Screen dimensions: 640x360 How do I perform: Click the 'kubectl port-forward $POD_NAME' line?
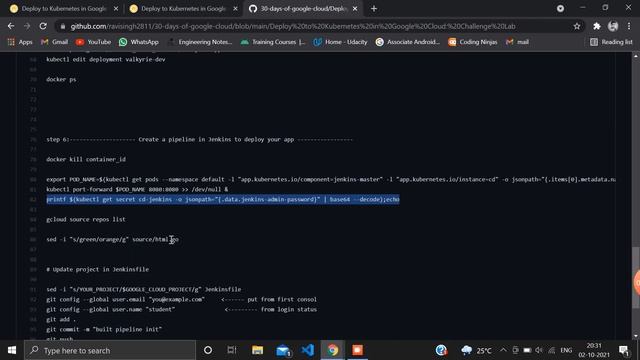tap(137, 189)
